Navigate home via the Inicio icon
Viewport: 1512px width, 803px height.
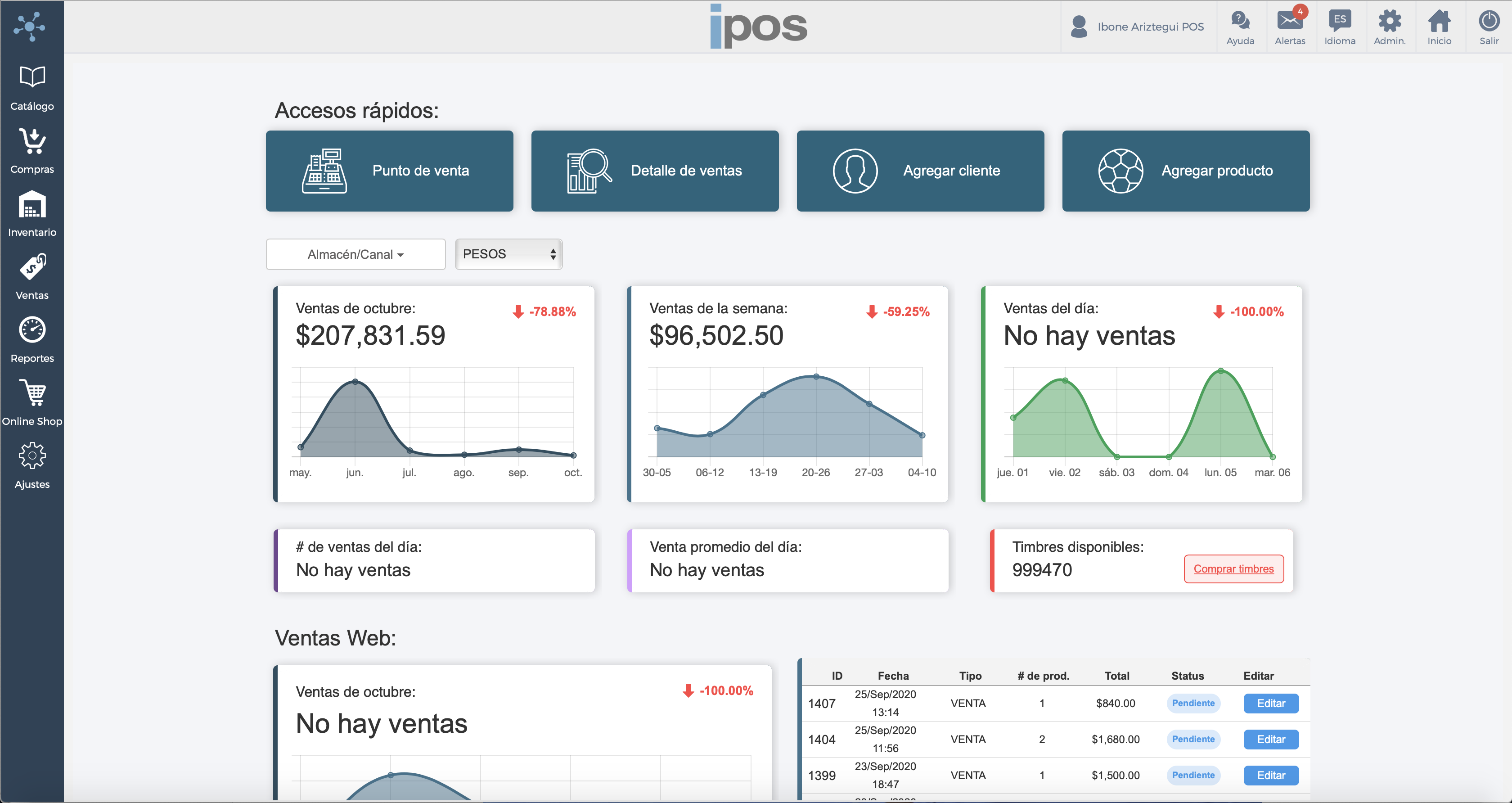(1439, 26)
